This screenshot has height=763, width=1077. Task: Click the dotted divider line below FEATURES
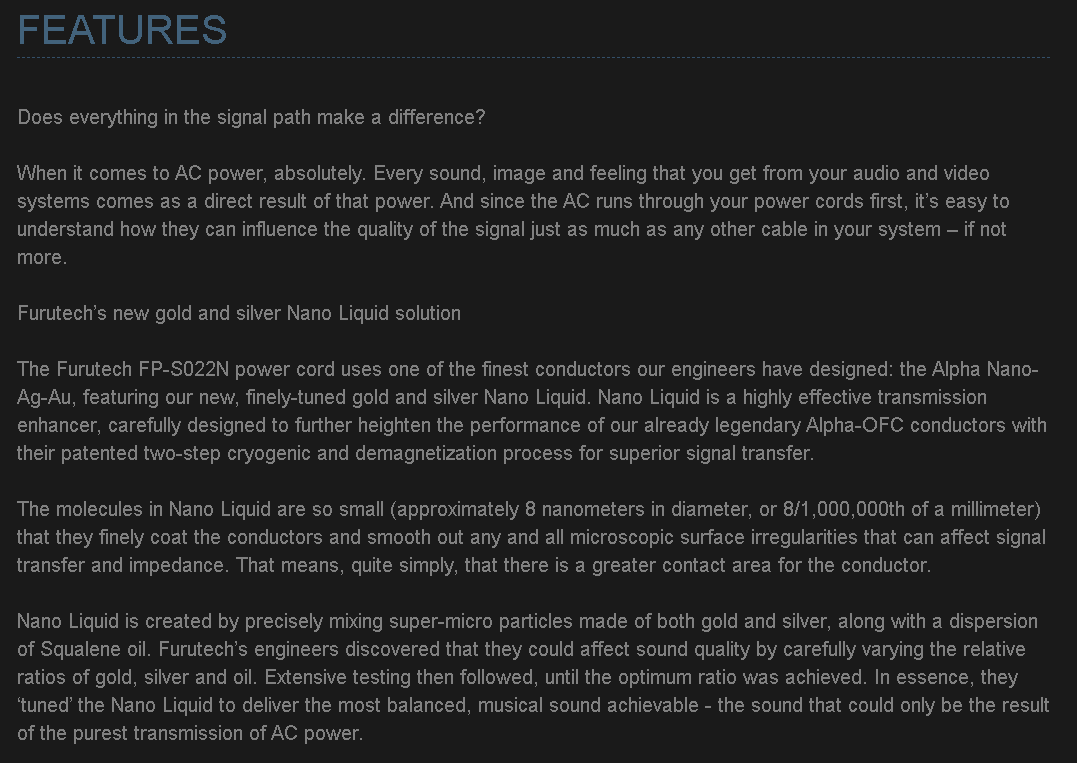coord(533,58)
